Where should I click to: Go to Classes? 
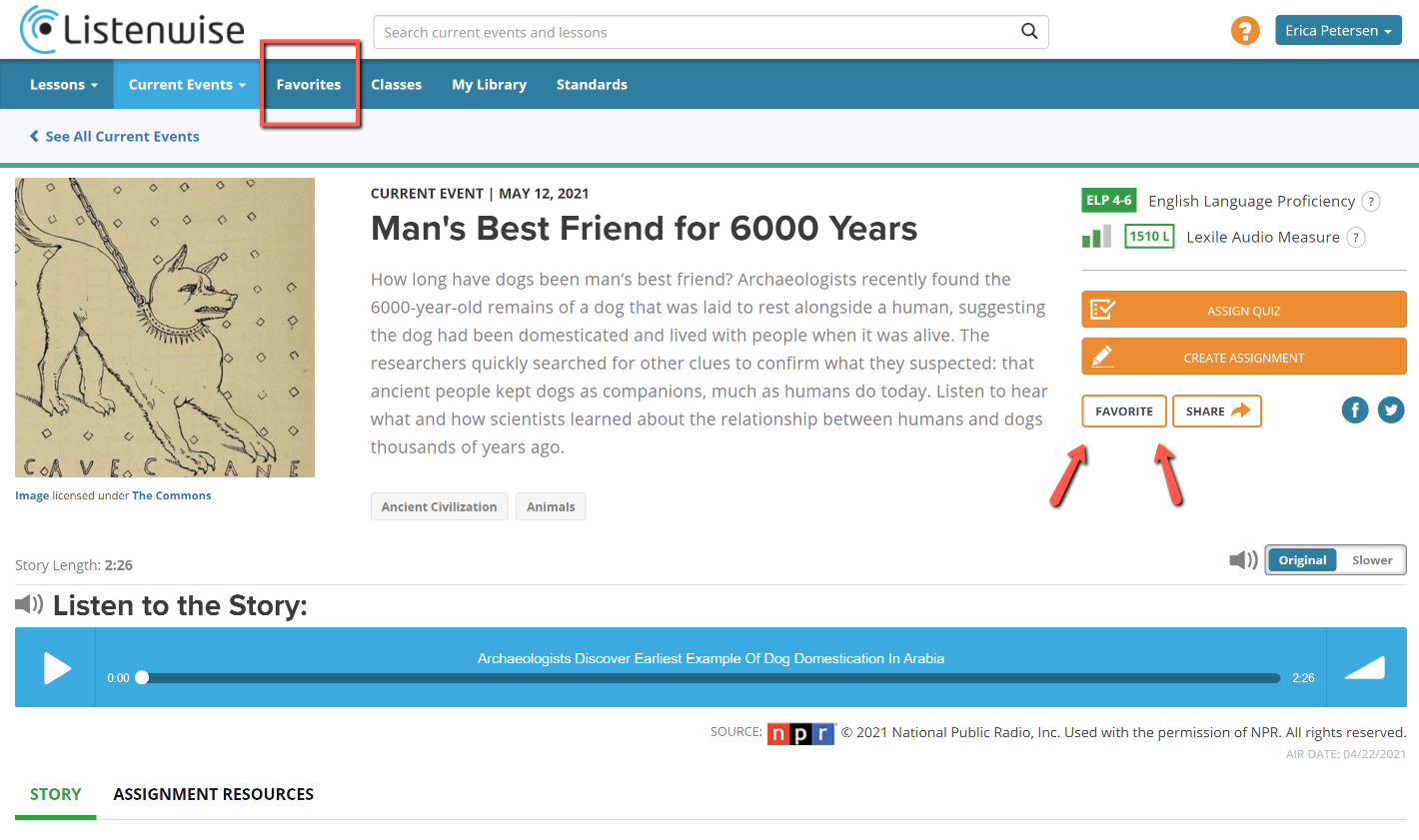click(x=397, y=85)
